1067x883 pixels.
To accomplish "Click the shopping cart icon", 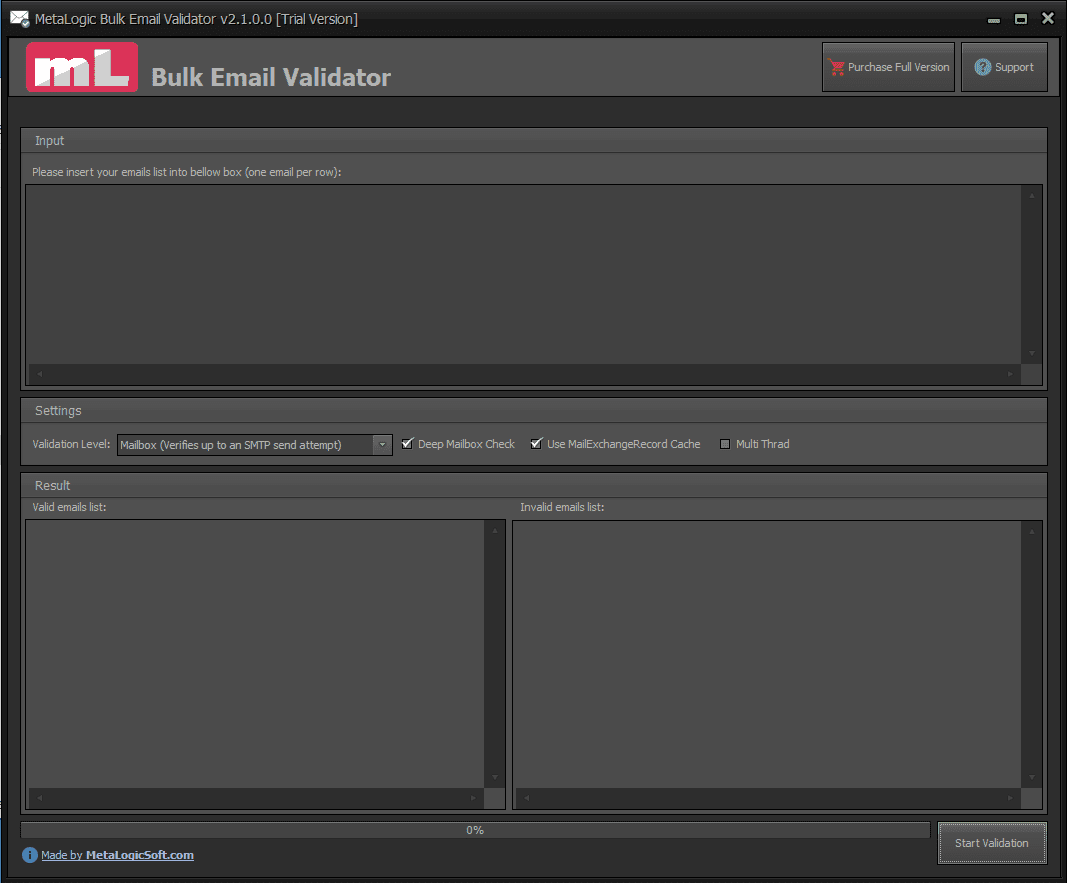I will [x=836, y=67].
